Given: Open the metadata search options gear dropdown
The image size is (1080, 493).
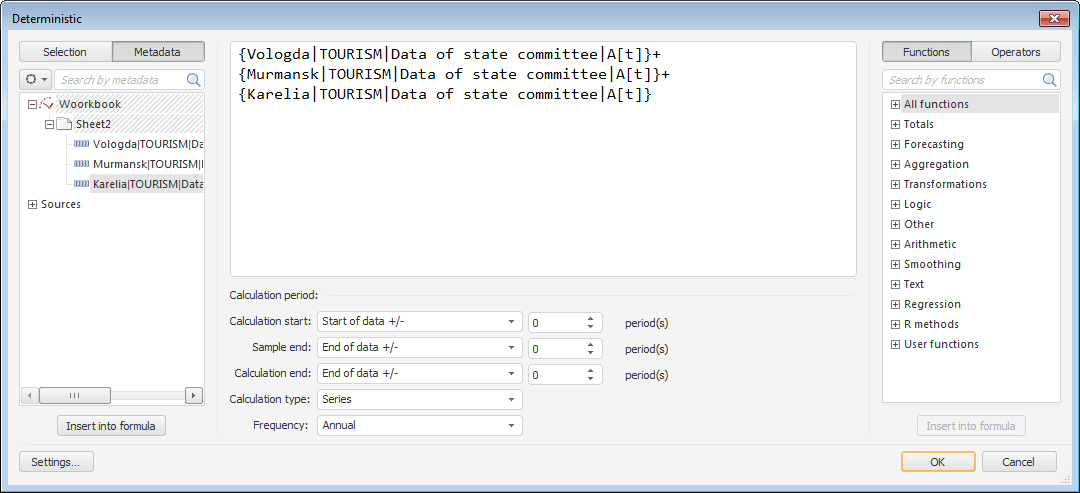Looking at the screenshot, I should pyautogui.click(x=35, y=79).
